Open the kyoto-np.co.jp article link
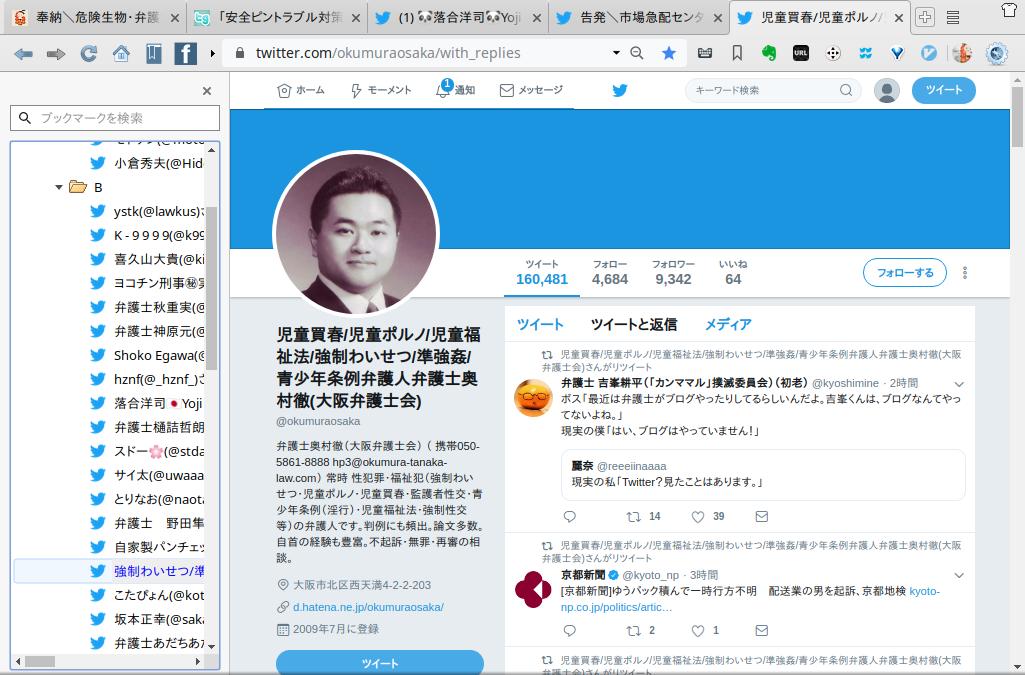1025x675 pixels. point(750,599)
